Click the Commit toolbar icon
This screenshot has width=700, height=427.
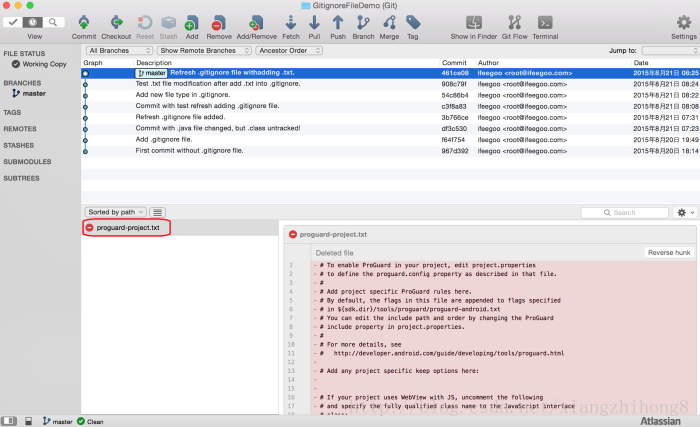84,22
